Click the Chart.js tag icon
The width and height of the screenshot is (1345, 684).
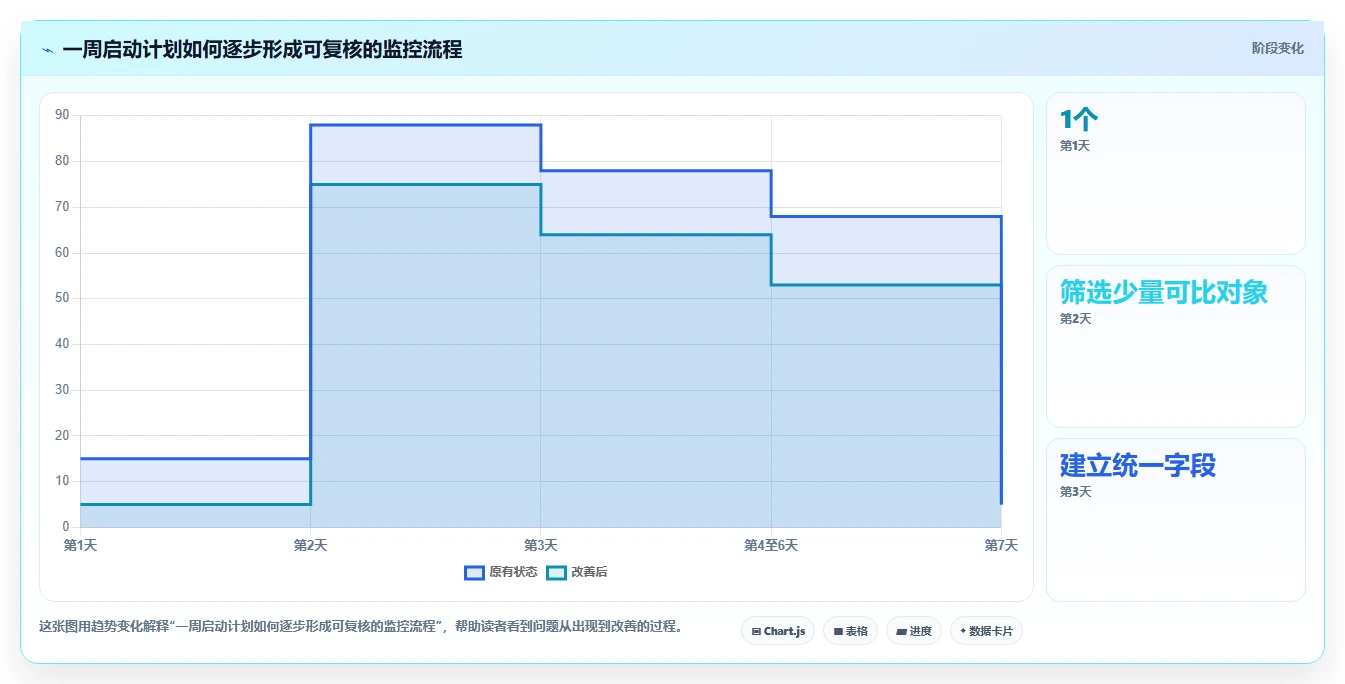756,632
